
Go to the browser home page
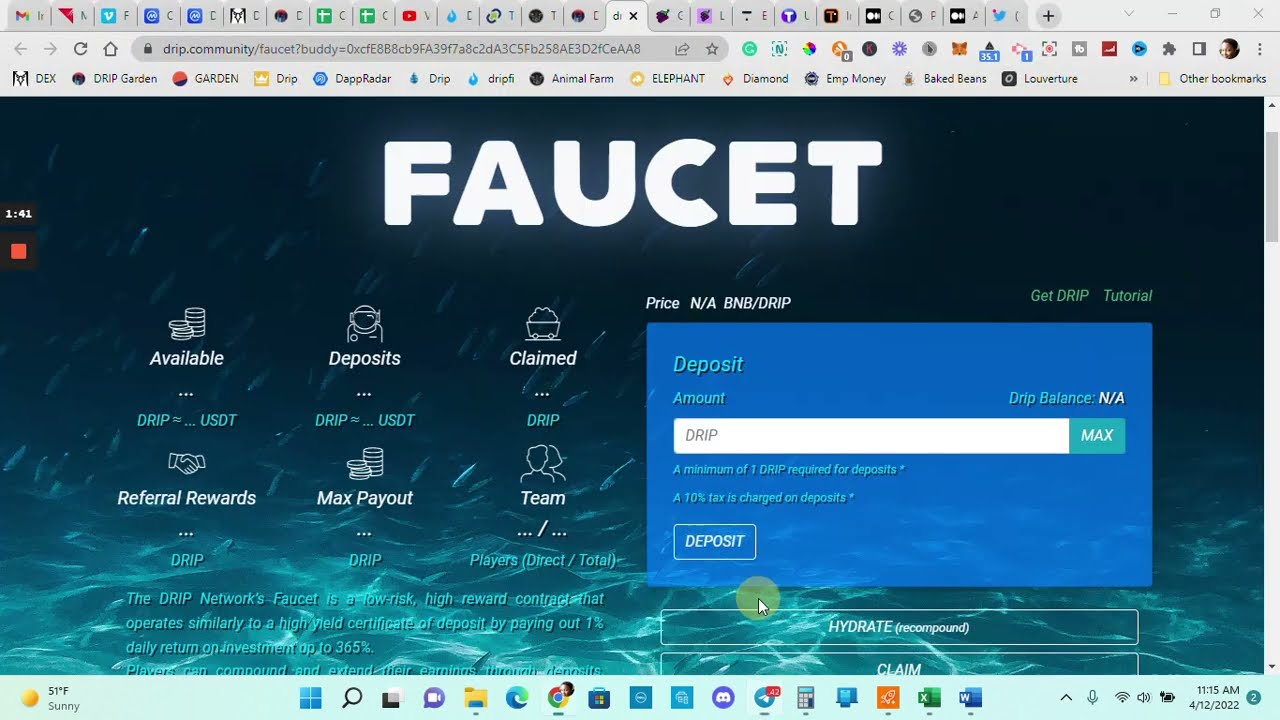point(110,49)
